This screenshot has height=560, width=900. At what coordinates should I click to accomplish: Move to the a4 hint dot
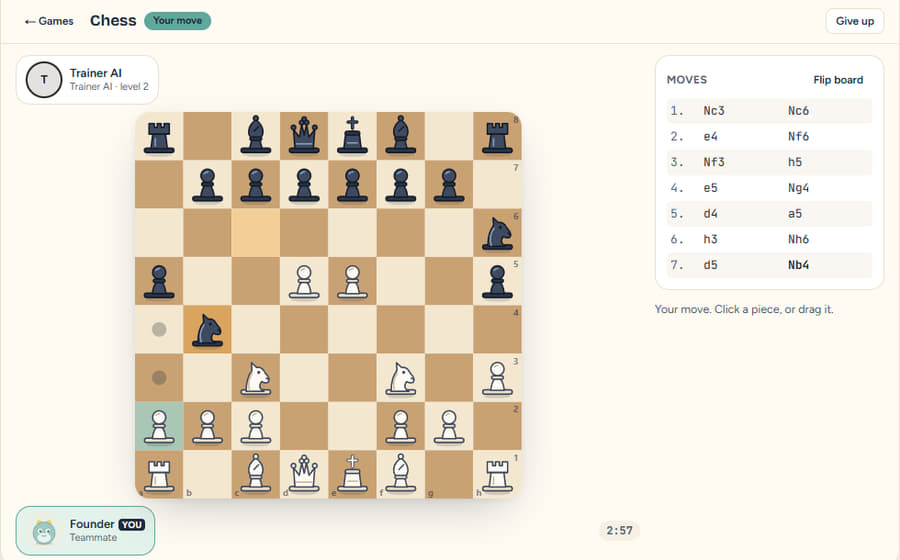pyautogui.click(x=159, y=329)
